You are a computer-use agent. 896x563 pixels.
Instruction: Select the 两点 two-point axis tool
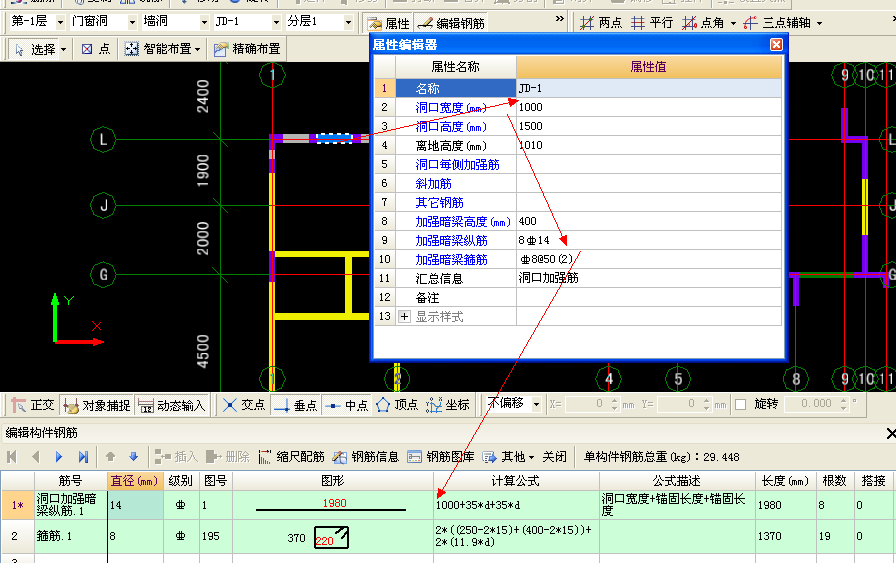601,23
